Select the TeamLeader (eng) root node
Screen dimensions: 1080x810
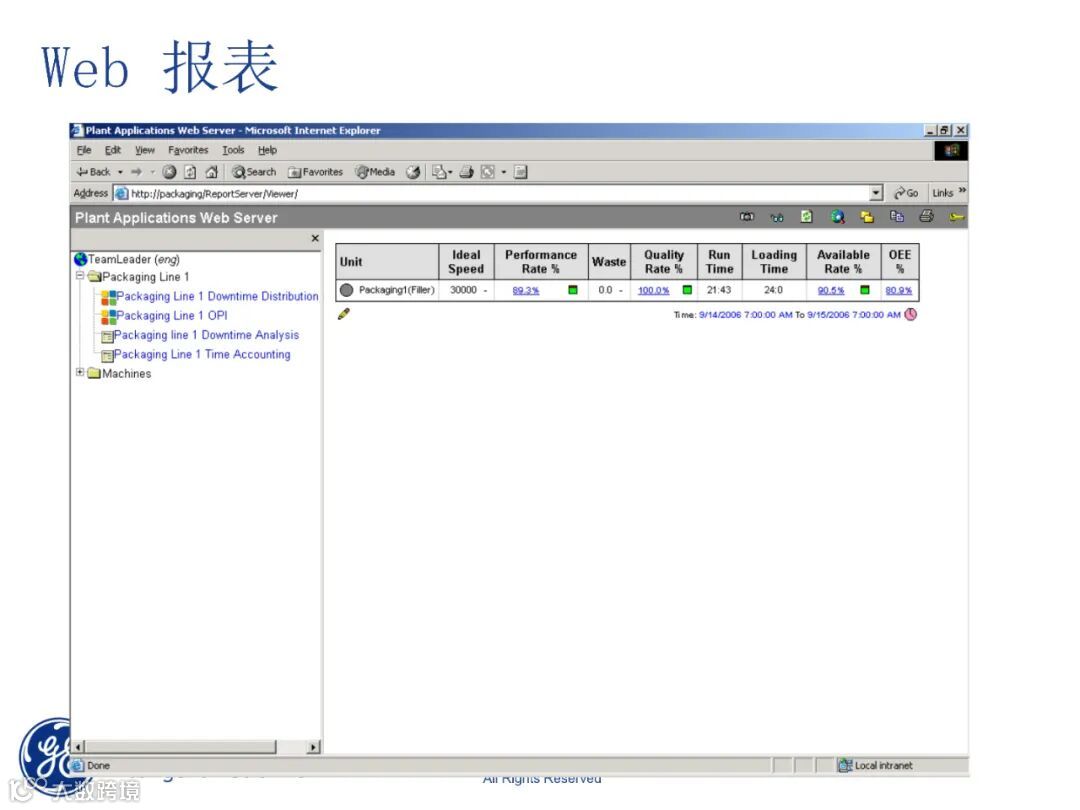(127, 259)
